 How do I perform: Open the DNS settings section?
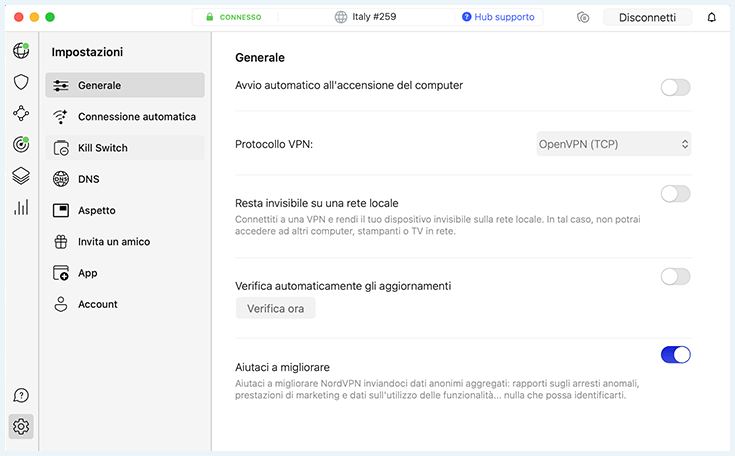pos(125,179)
